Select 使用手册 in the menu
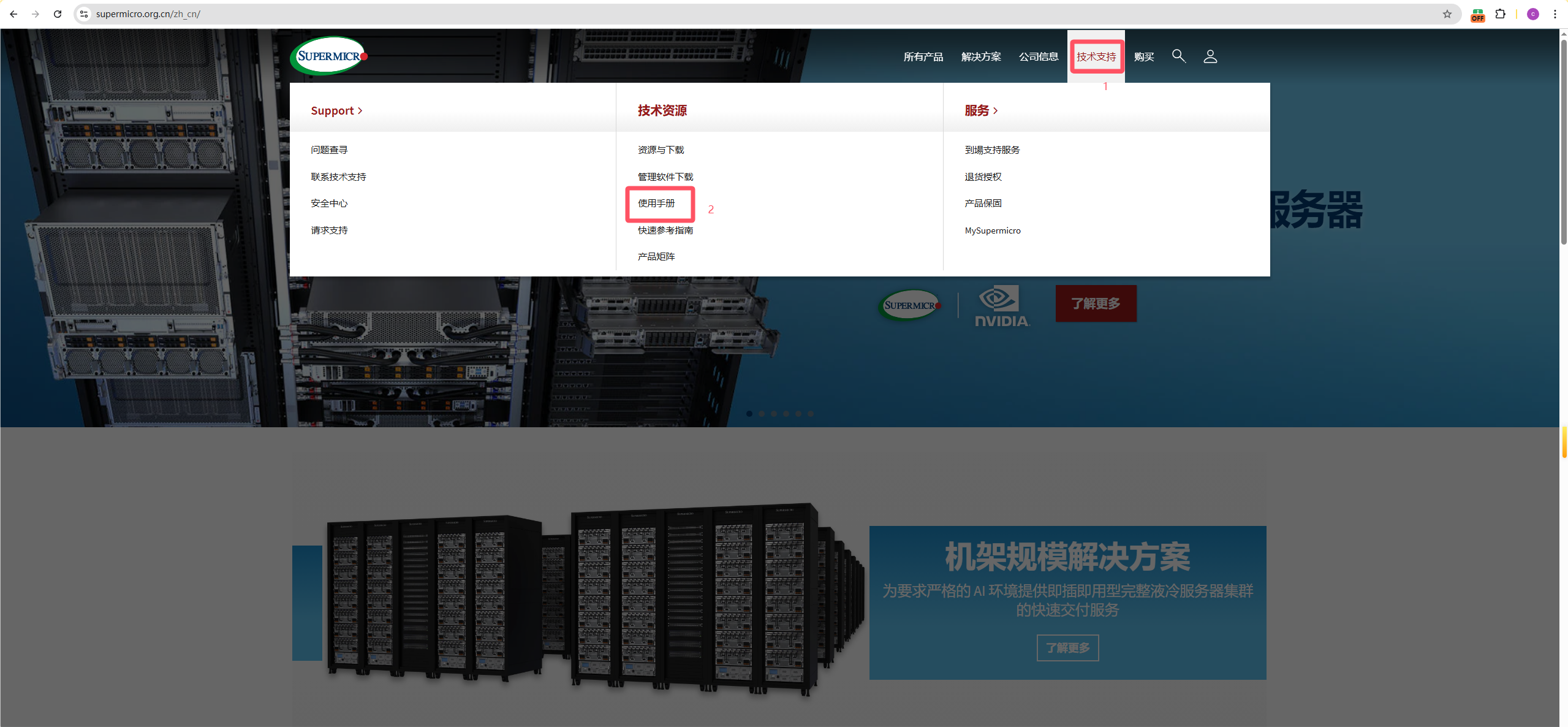This screenshot has height=727, width=1568. pos(656,204)
